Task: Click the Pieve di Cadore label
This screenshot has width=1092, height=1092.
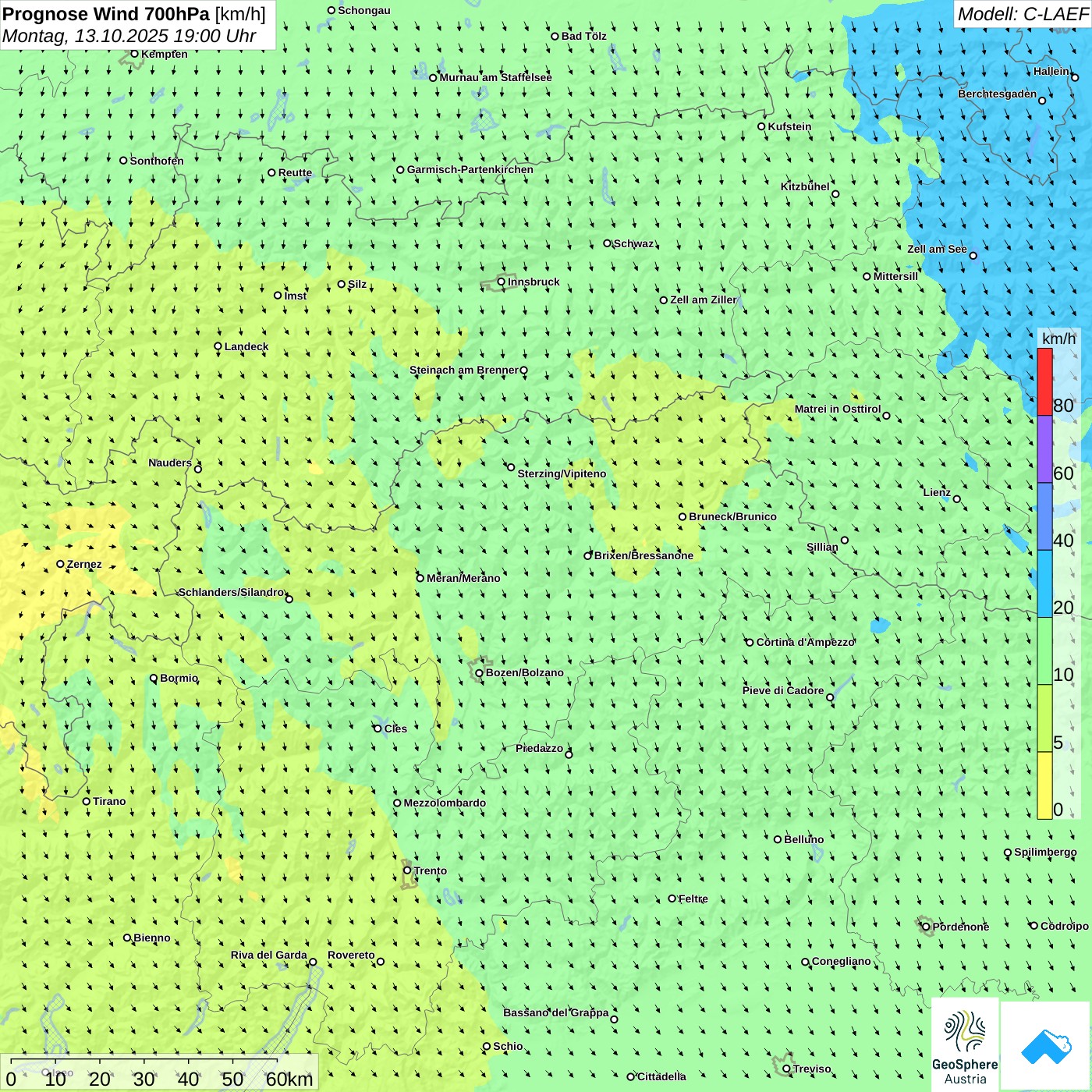Action: pos(783,690)
